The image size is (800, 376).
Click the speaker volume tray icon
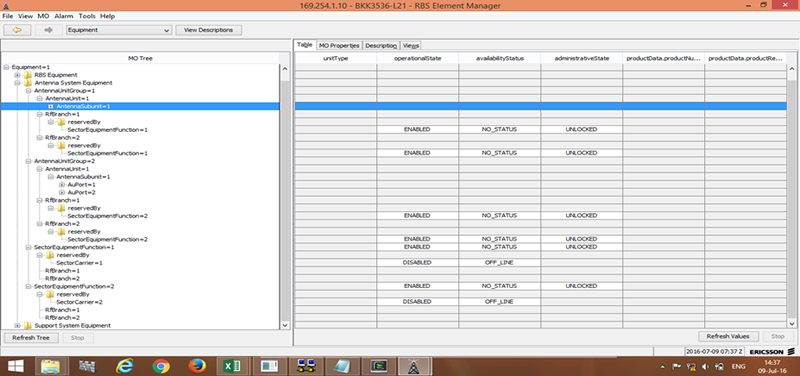click(x=706, y=366)
